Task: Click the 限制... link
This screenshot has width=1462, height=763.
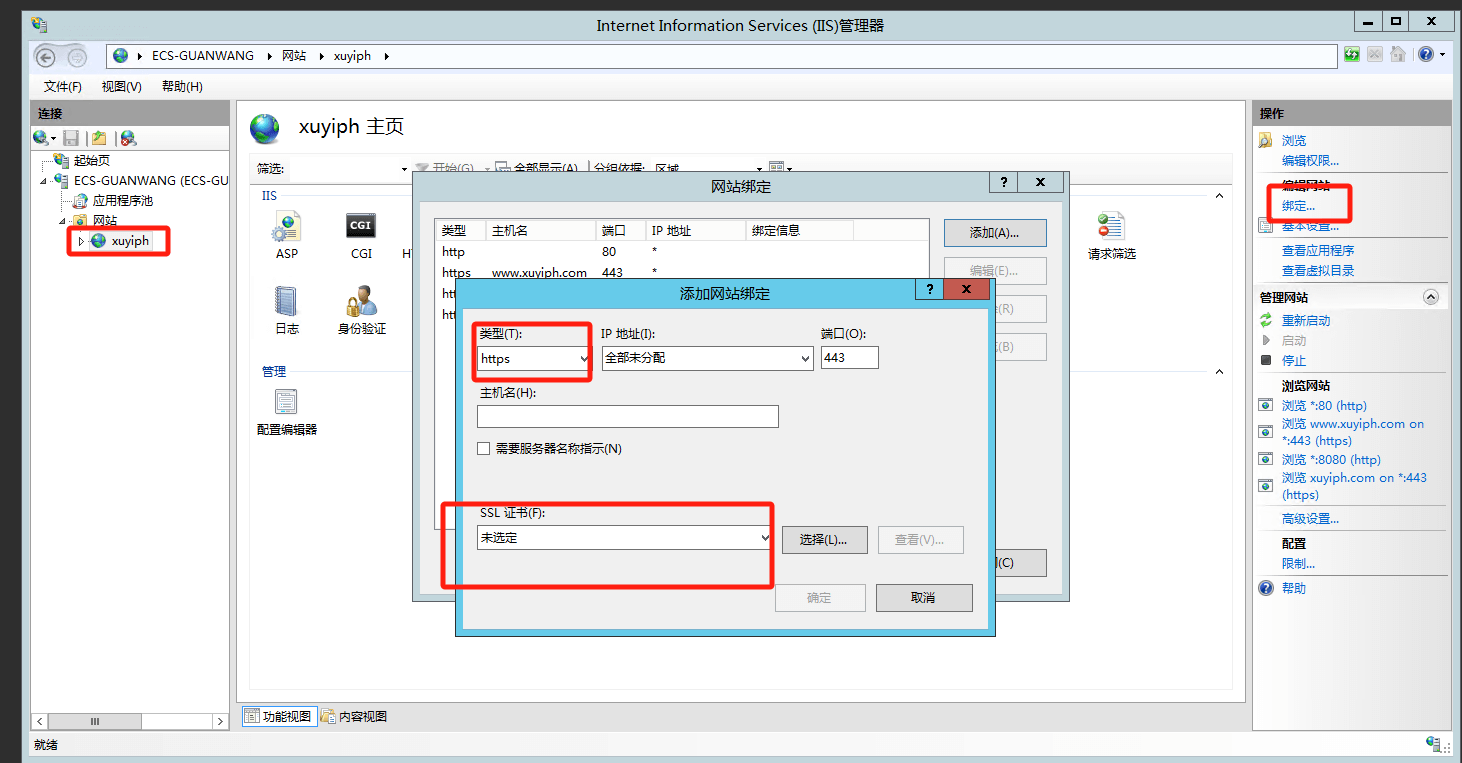Action: tap(1298, 564)
